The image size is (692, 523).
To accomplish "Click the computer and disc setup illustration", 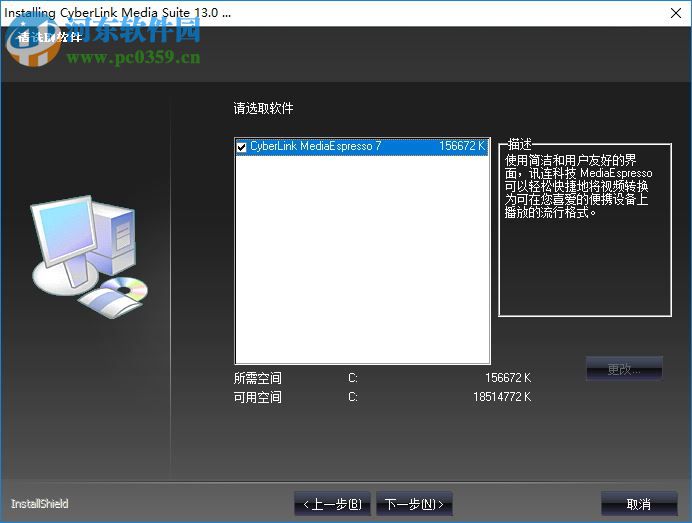I will (x=90, y=256).
